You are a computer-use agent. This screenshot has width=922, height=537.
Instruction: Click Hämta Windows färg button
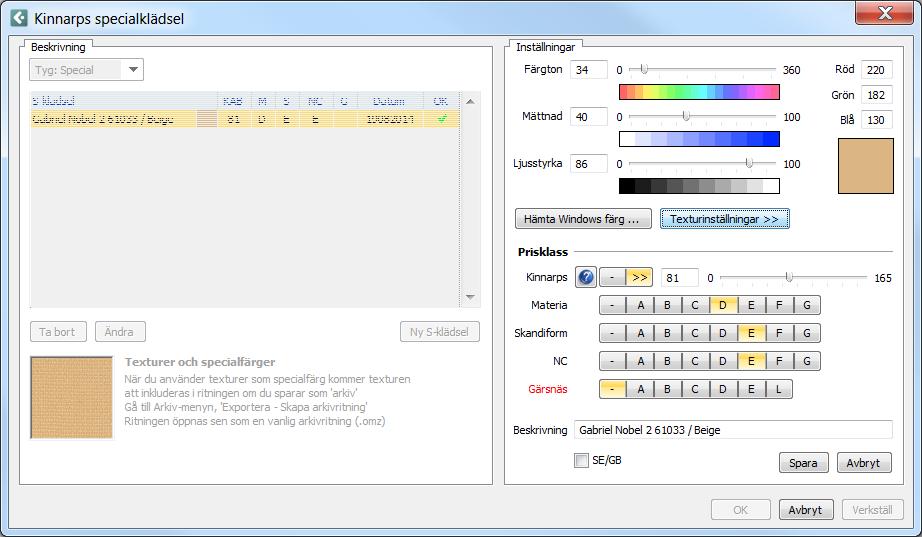point(583,219)
